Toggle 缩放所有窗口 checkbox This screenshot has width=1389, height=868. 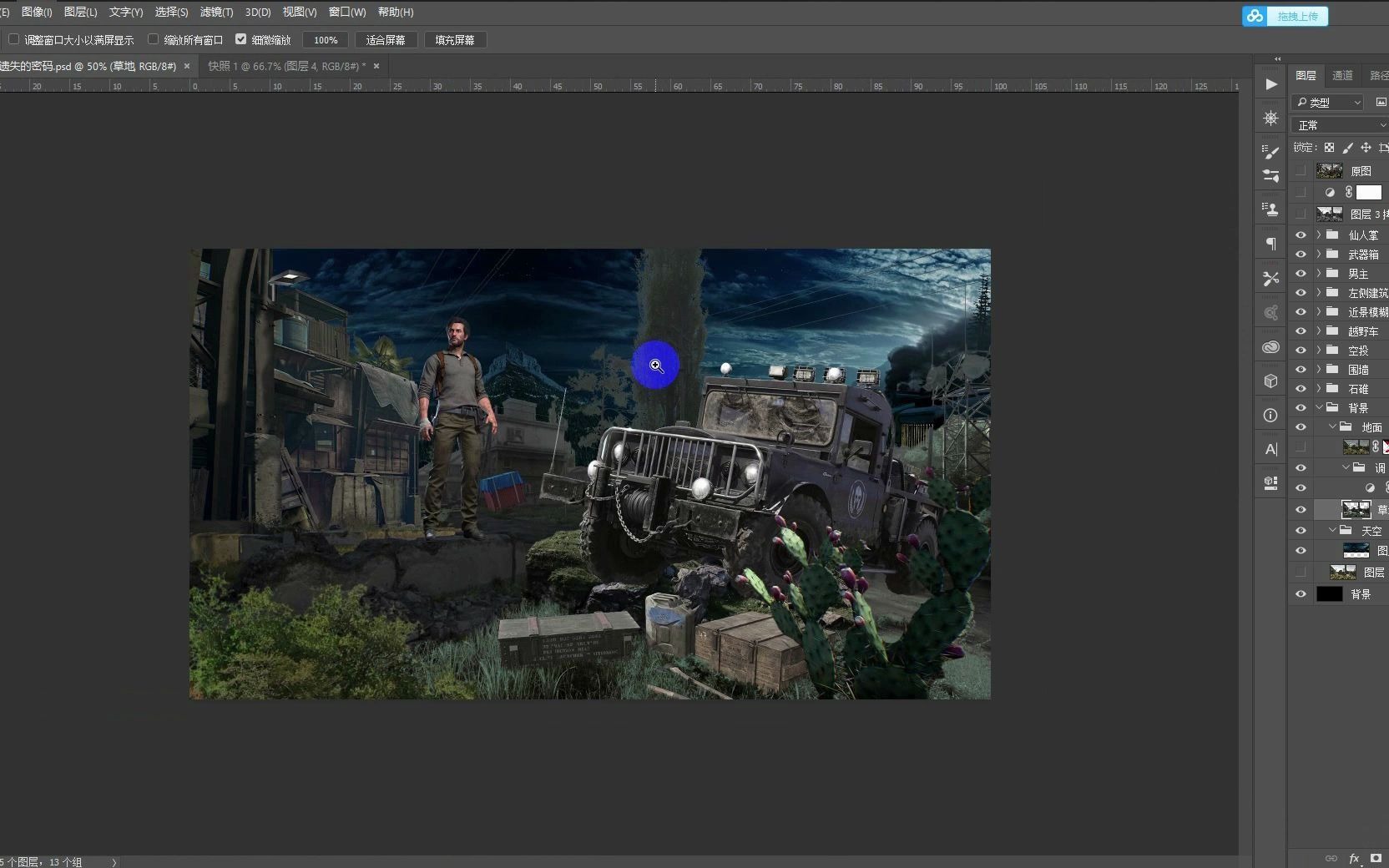pyautogui.click(x=153, y=39)
